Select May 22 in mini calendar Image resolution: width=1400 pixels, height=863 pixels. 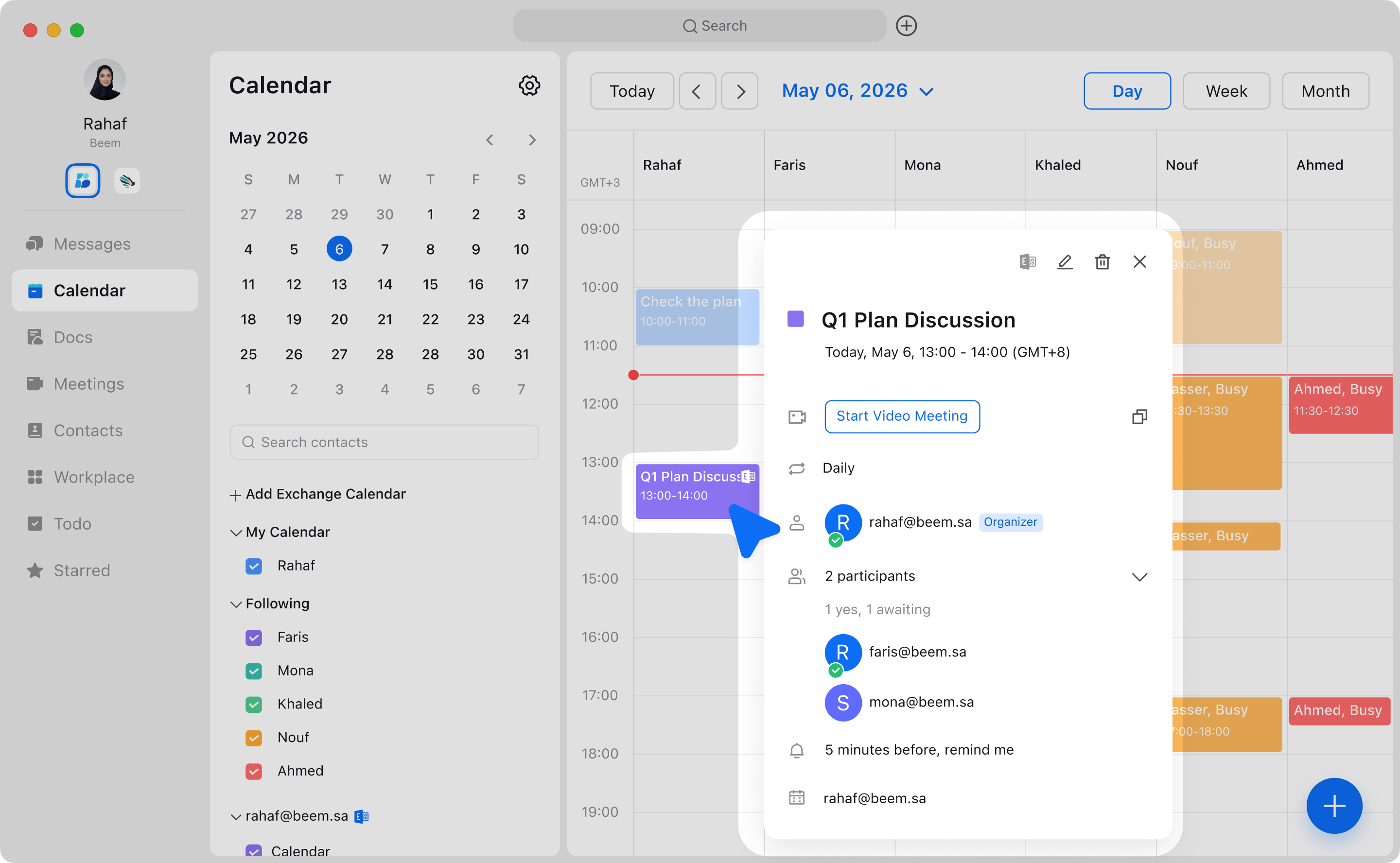point(430,320)
